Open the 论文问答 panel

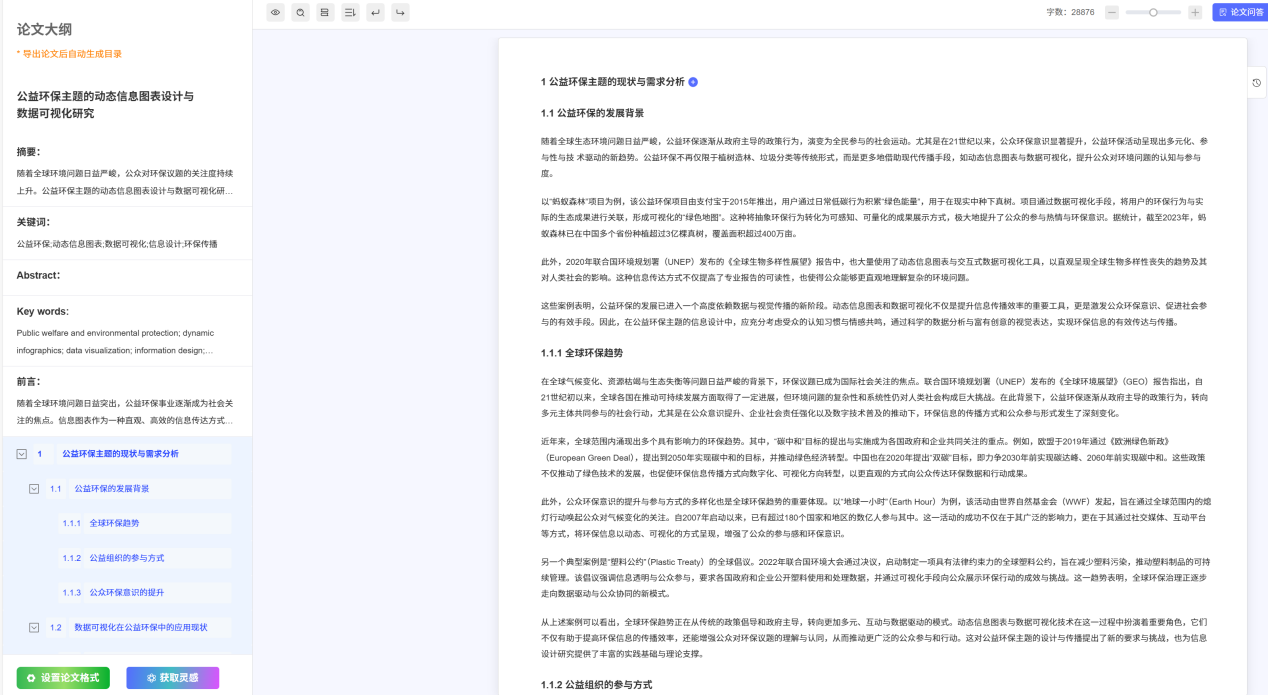(x=1240, y=12)
